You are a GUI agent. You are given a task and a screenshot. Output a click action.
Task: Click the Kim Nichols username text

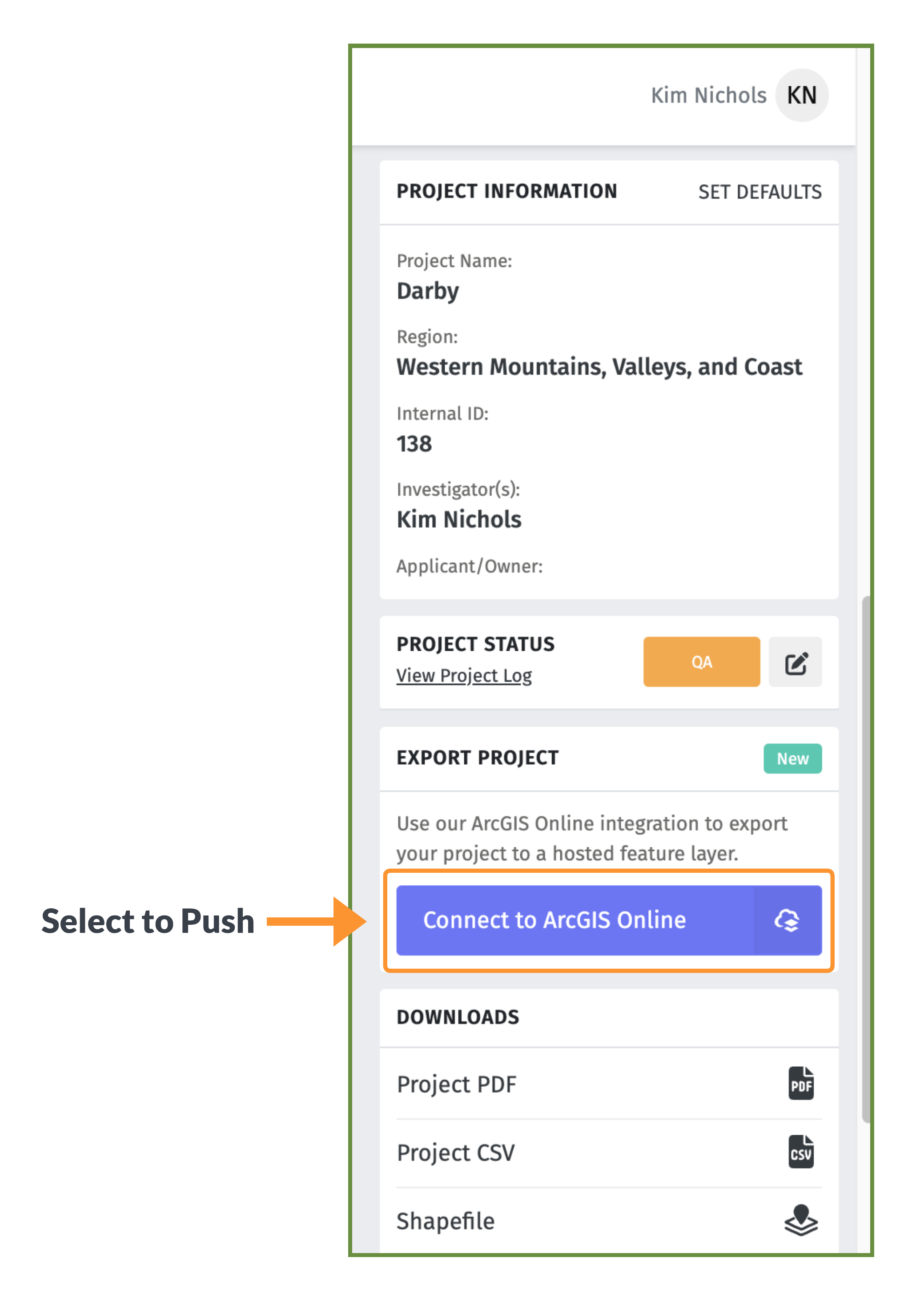point(708,95)
